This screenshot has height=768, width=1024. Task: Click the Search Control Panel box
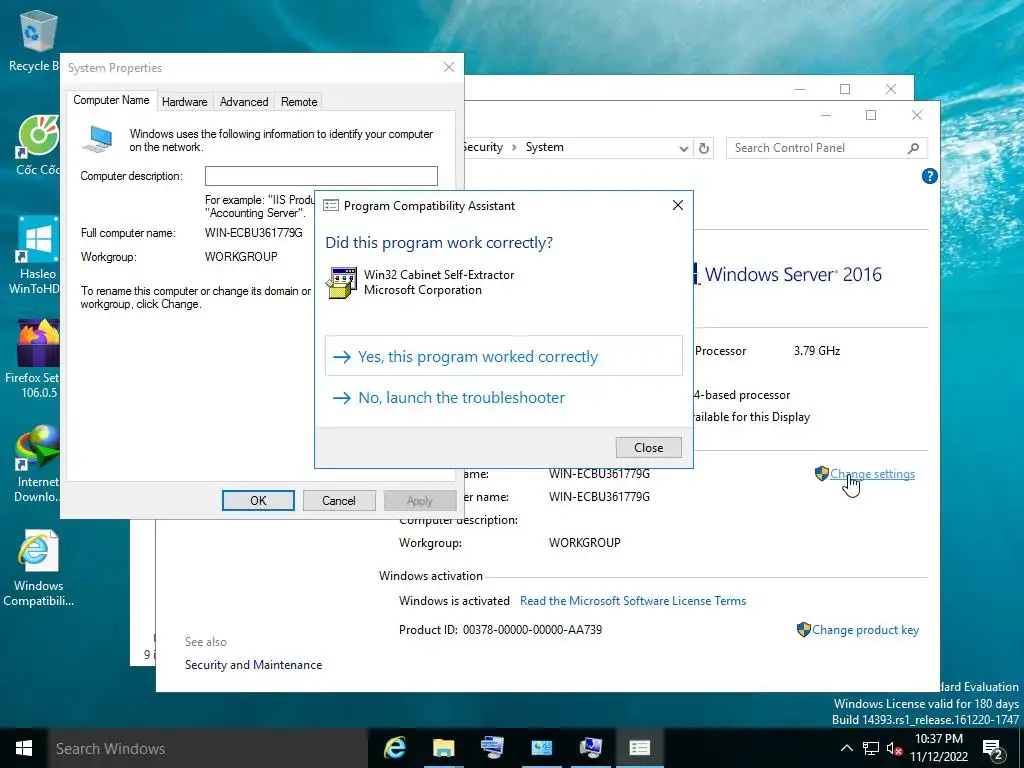click(x=826, y=148)
